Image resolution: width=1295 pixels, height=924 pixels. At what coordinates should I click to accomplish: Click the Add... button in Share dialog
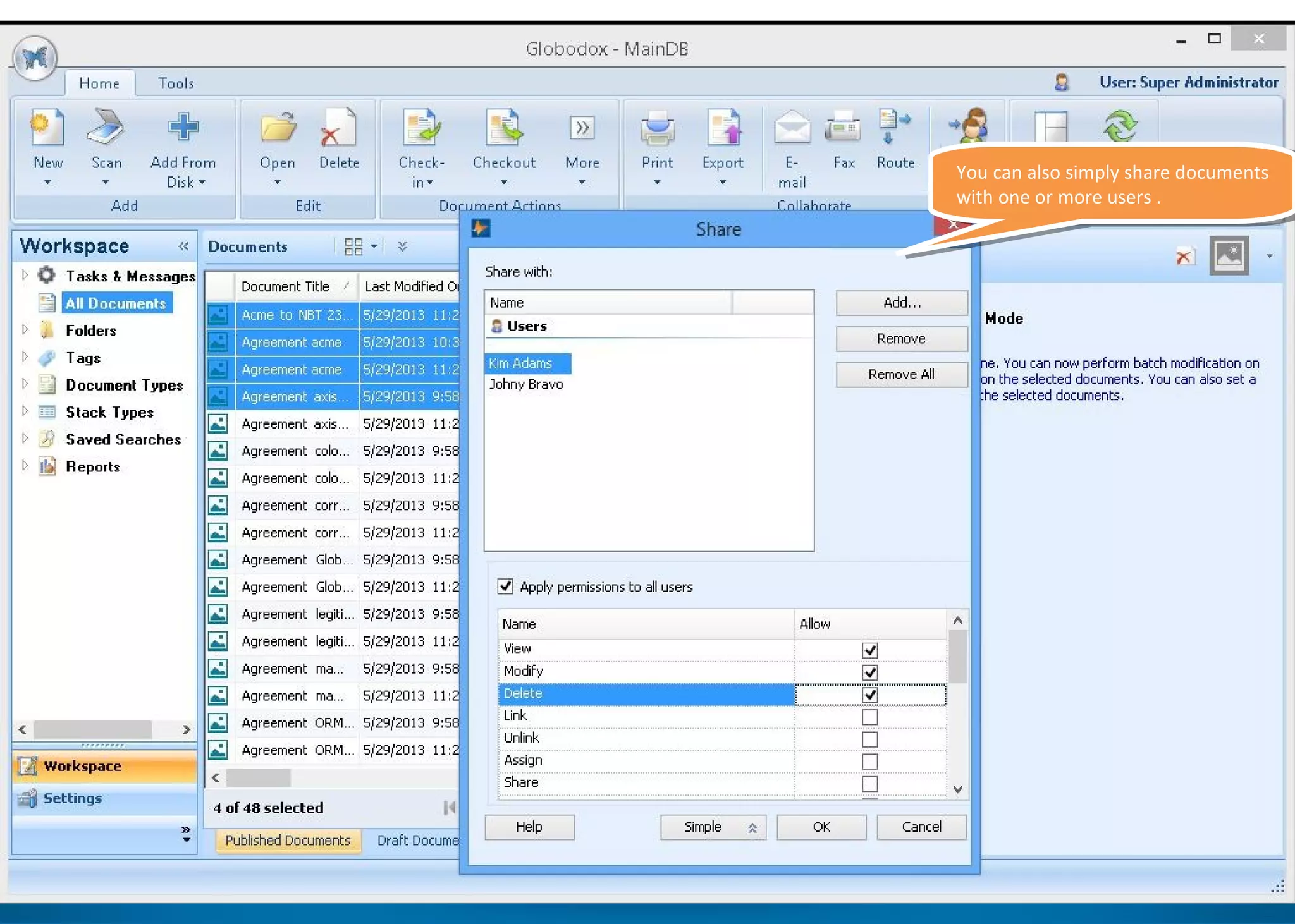click(902, 303)
